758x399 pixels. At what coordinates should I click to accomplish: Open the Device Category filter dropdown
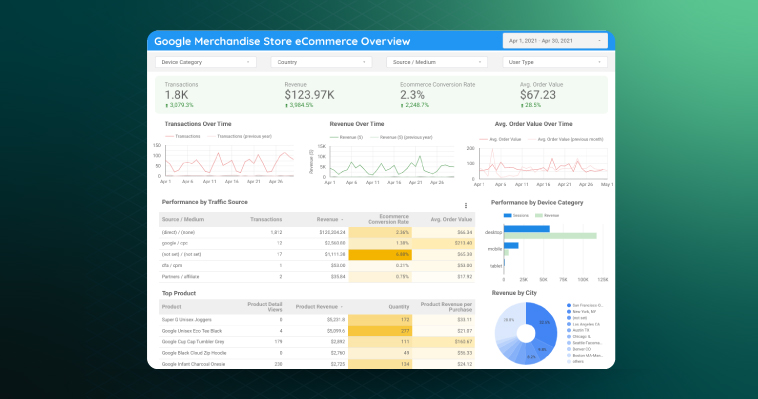205,62
